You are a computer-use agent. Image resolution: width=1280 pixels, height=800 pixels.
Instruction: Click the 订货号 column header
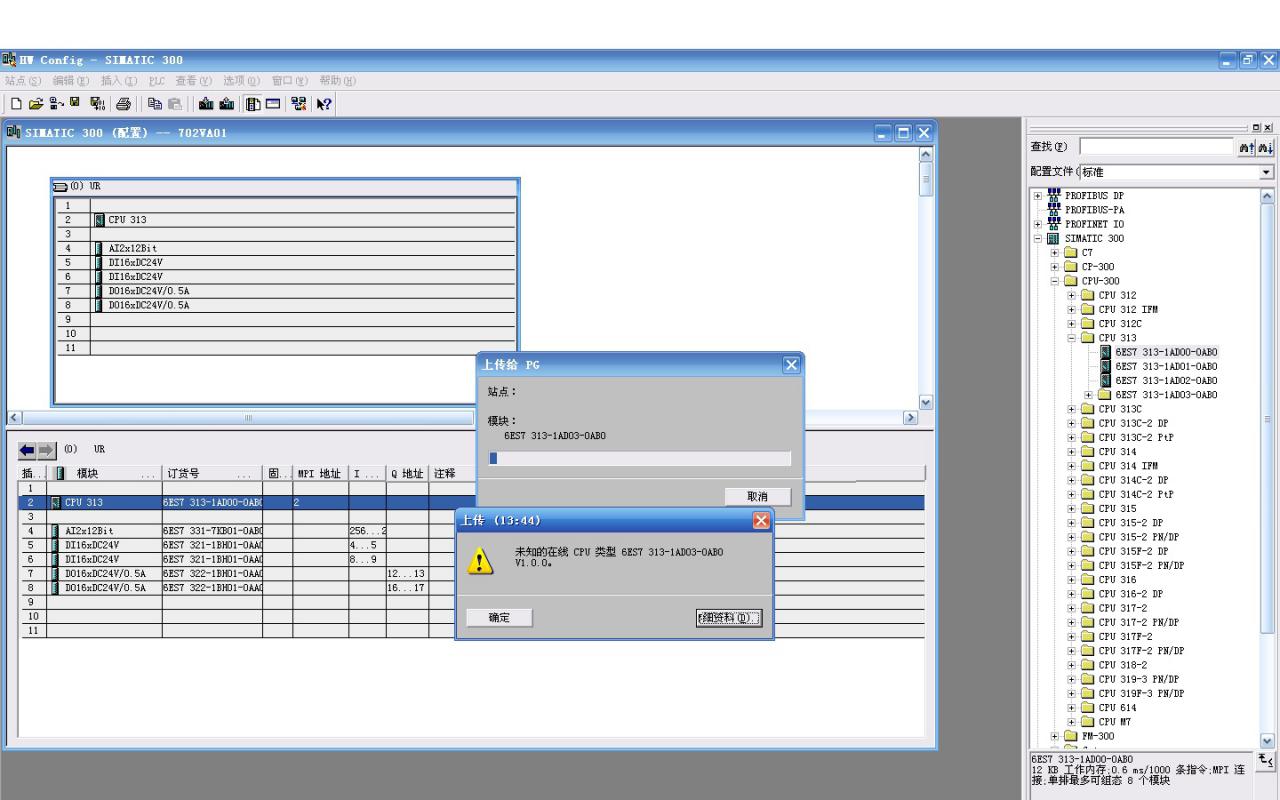click(212, 472)
